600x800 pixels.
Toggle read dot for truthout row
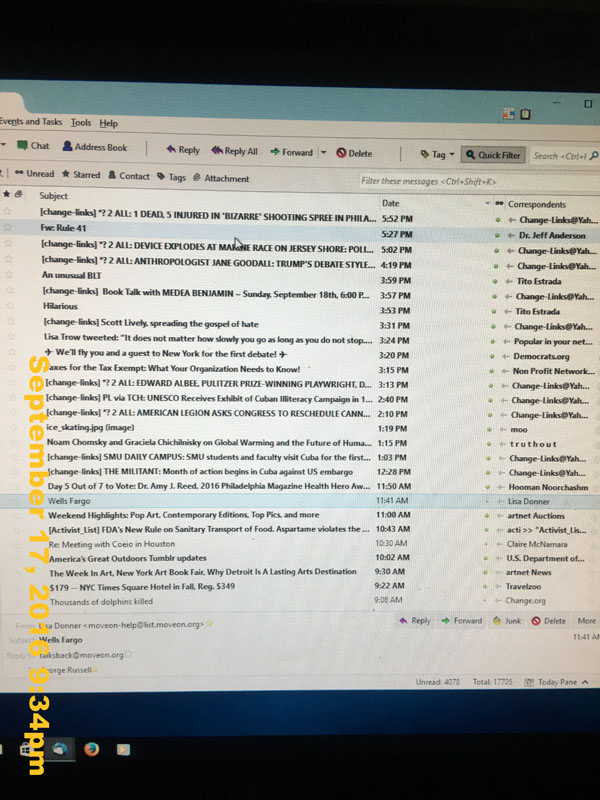point(489,444)
